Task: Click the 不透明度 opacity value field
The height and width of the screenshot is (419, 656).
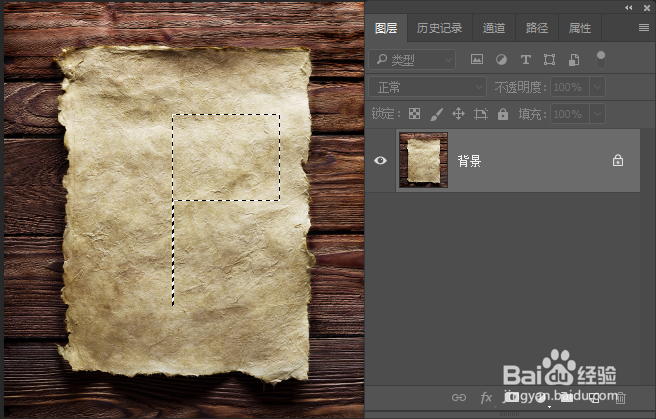Action: [570, 87]
